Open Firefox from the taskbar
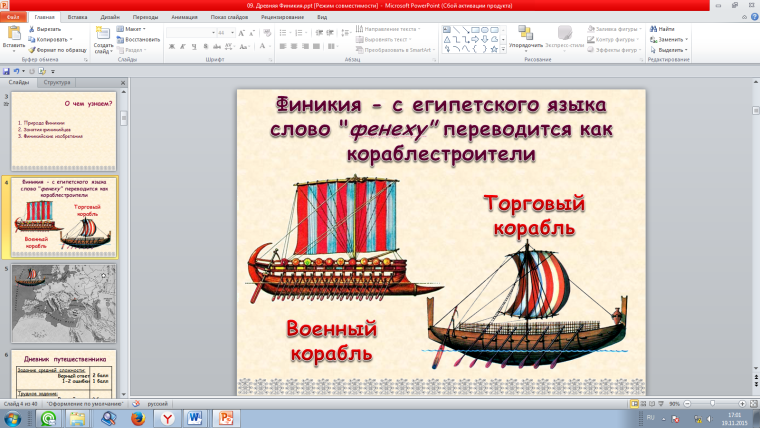Image resolution: width=760 pixels, height=428 pixels. [x=137, y=417]
